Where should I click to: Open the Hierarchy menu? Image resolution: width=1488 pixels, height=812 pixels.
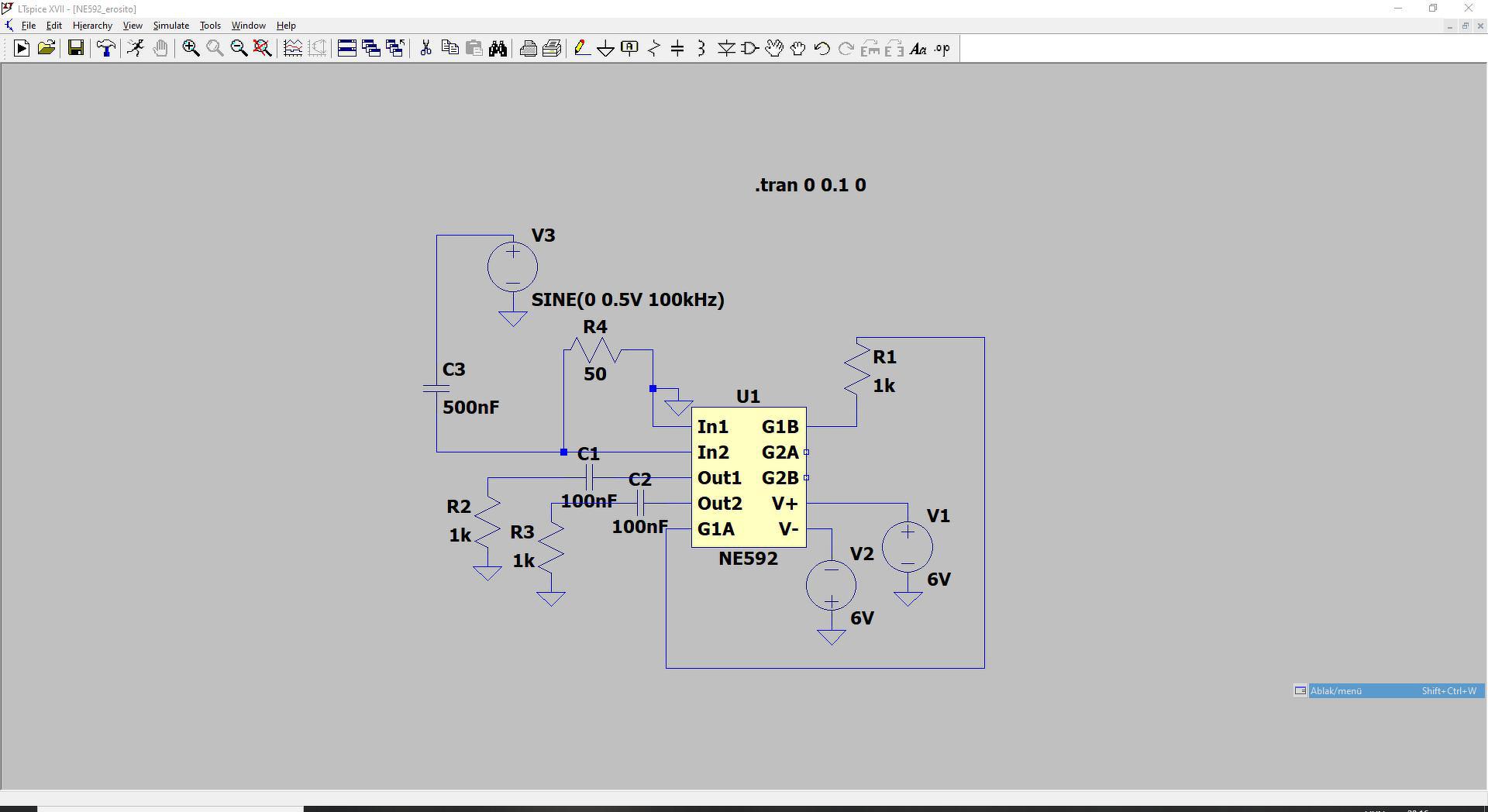92,26
